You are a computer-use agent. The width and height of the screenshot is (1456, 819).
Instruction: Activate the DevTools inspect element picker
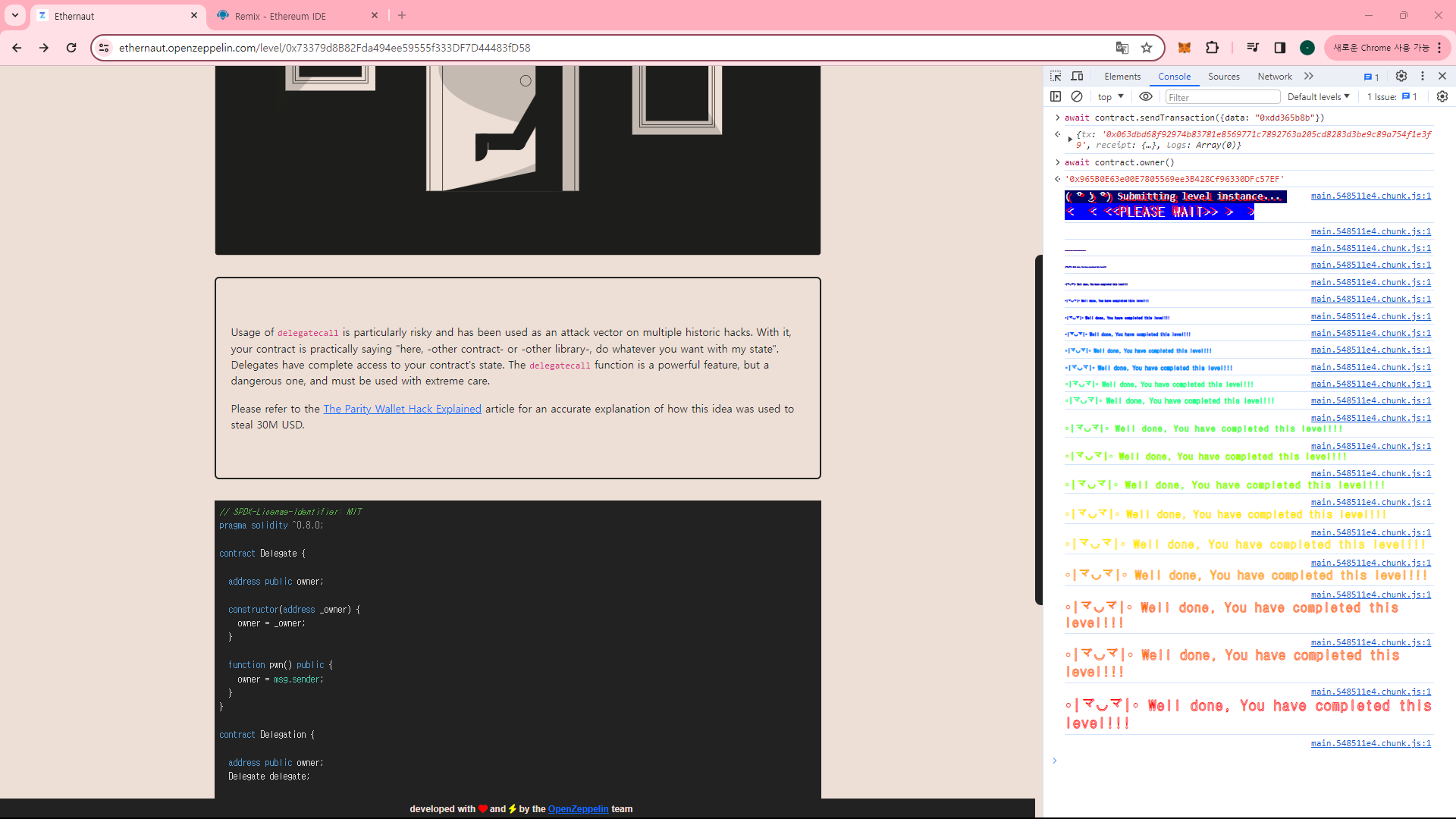tap(1056, 76)
